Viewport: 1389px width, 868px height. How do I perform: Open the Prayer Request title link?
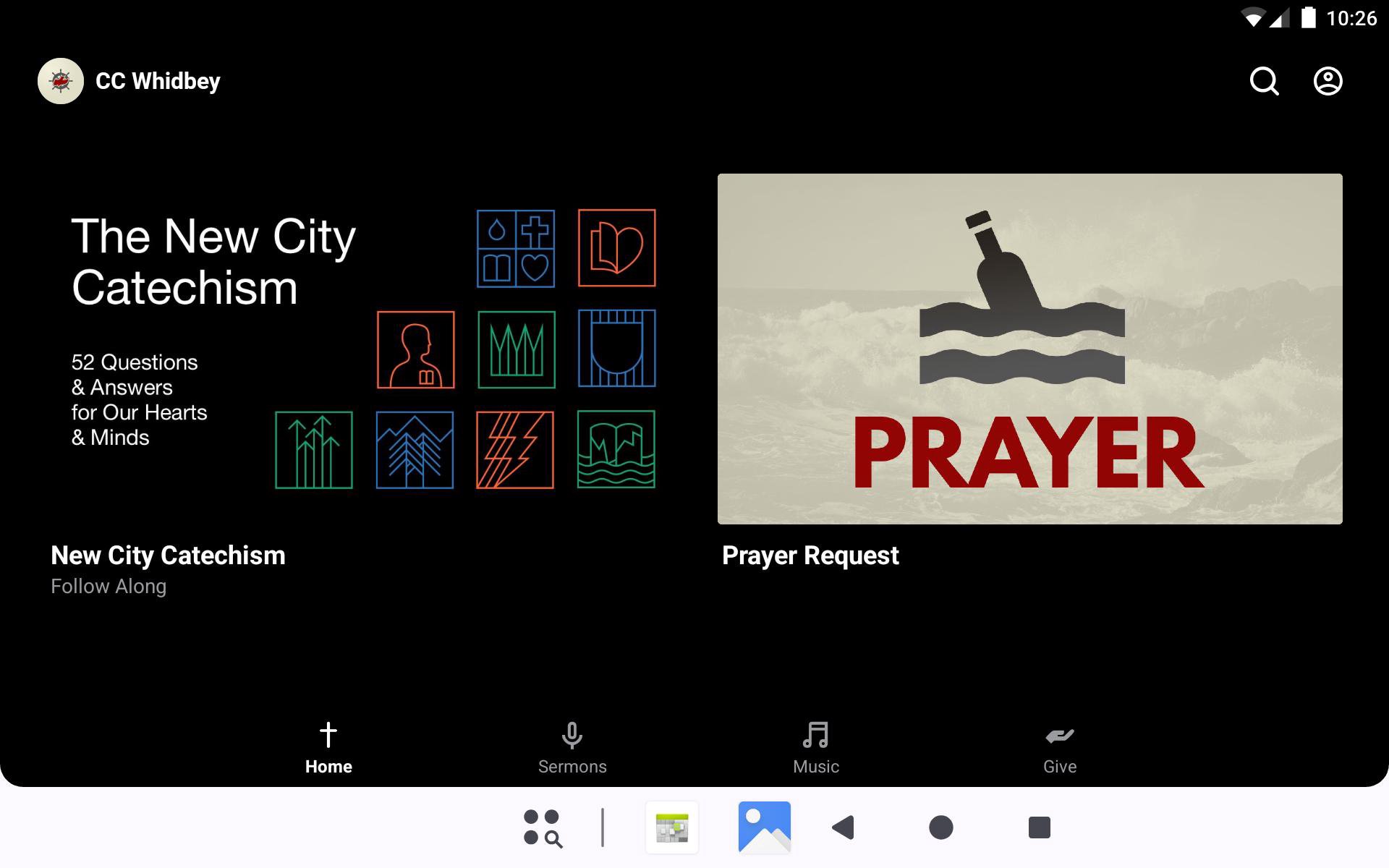pos(810,556)
